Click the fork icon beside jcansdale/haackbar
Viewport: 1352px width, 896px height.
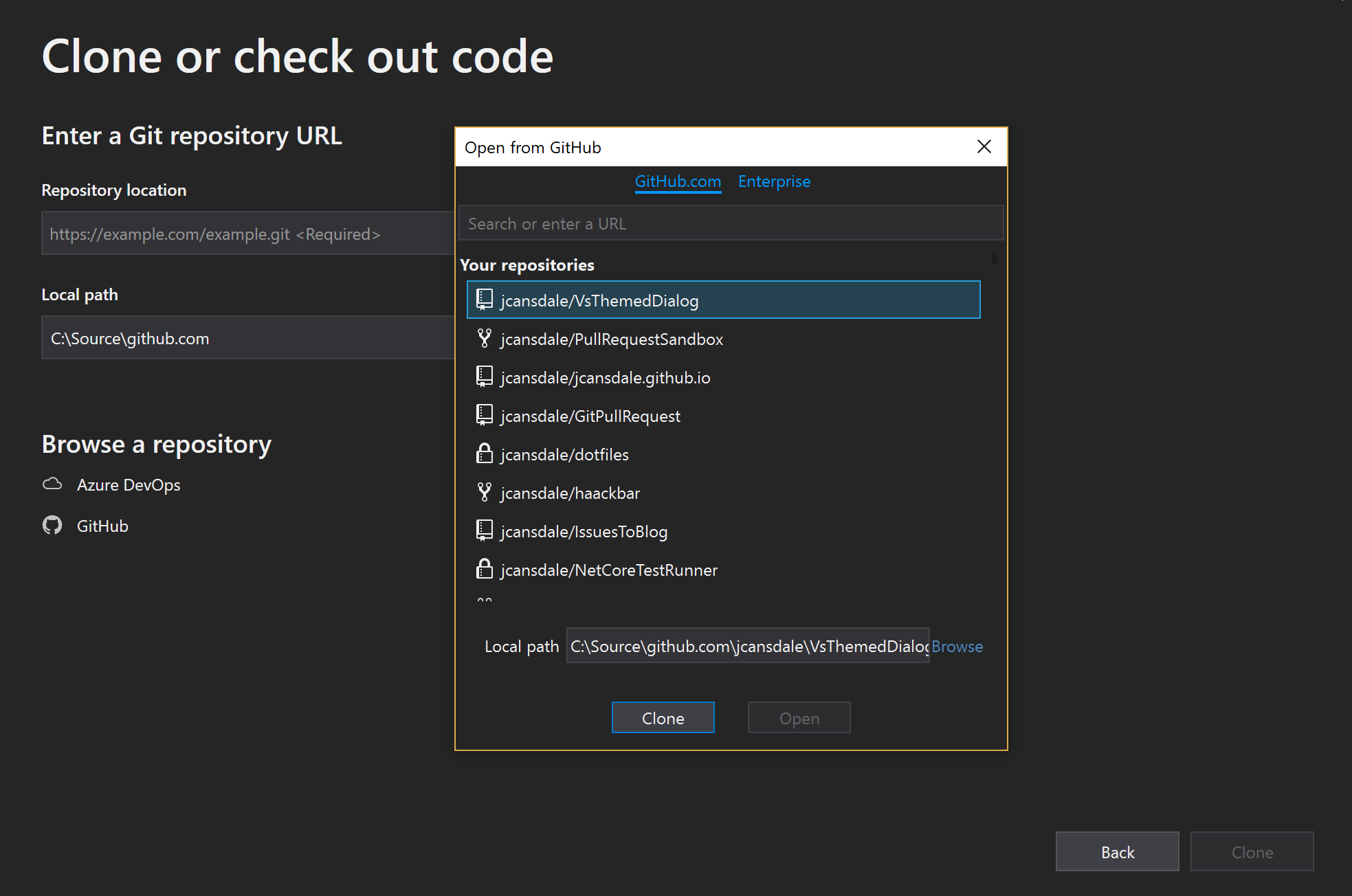point(485,492)
